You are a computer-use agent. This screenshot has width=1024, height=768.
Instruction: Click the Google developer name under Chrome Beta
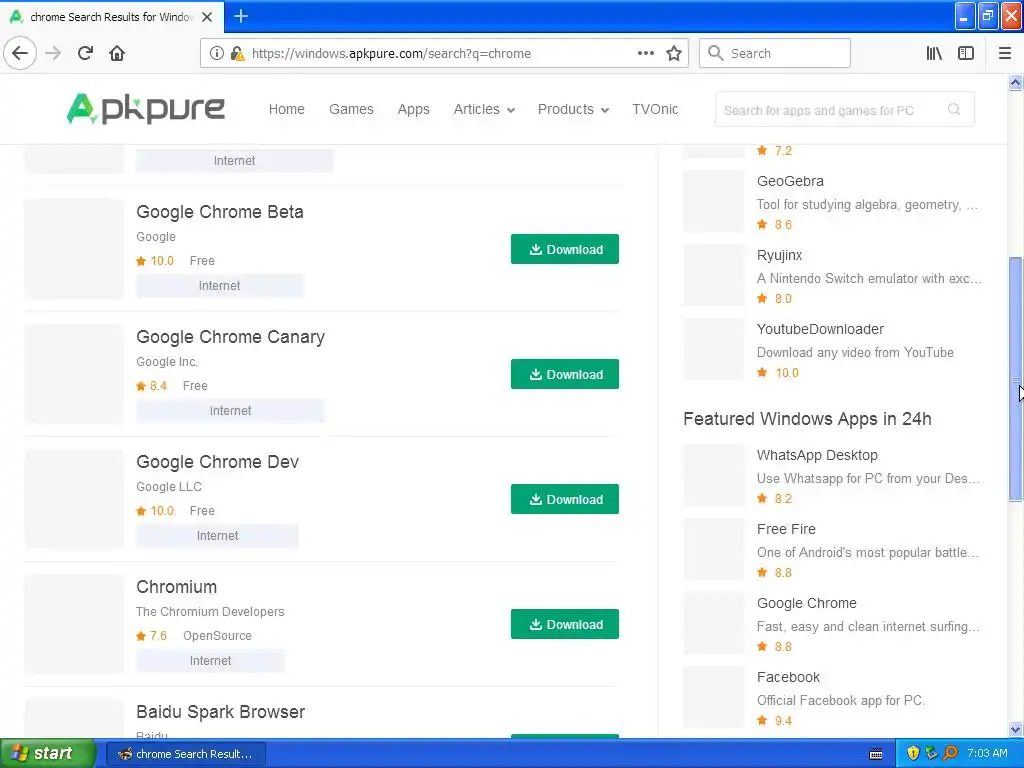[155, 236]
